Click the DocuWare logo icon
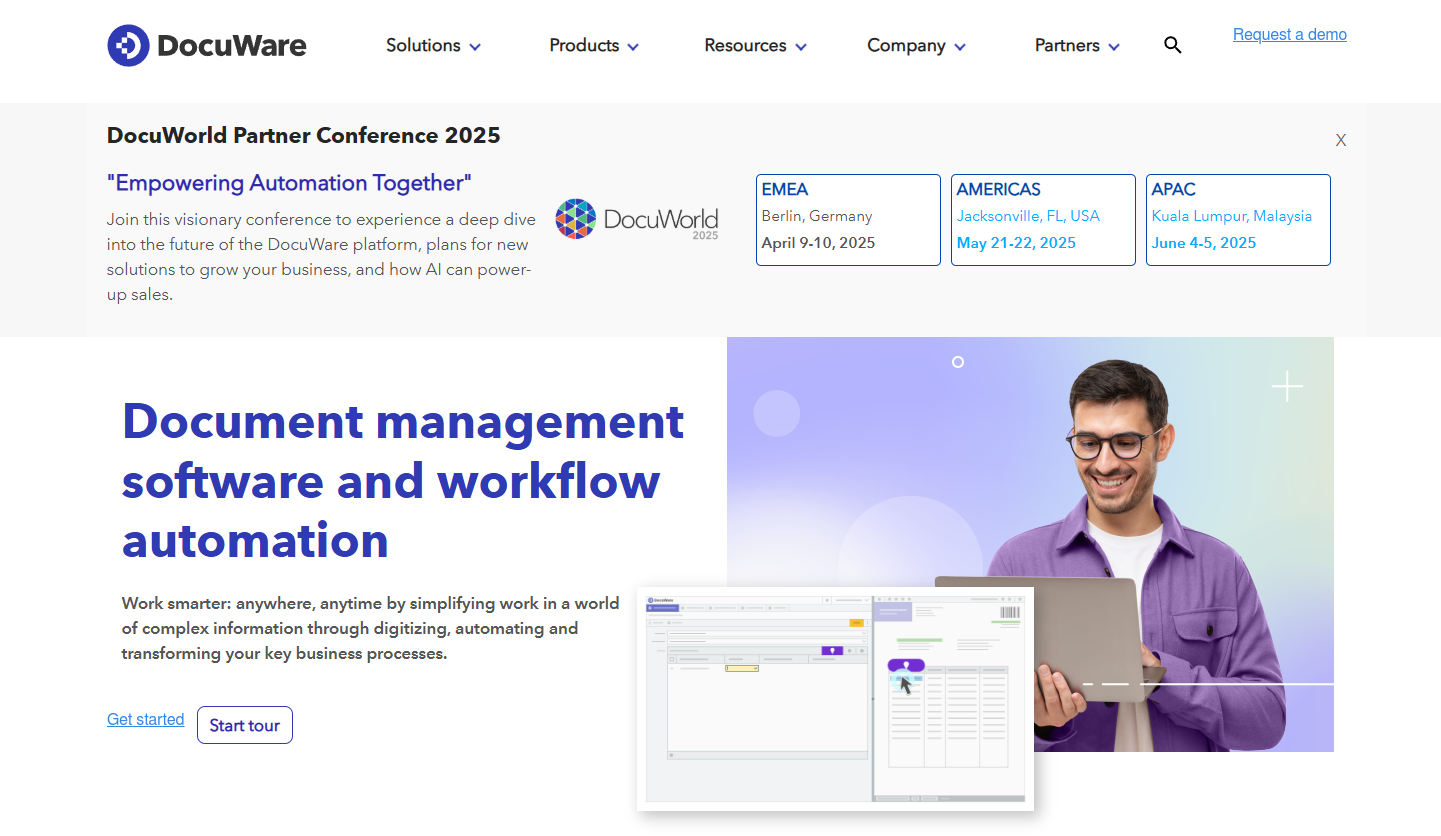The image size is (1441, 836). (128, 46)
